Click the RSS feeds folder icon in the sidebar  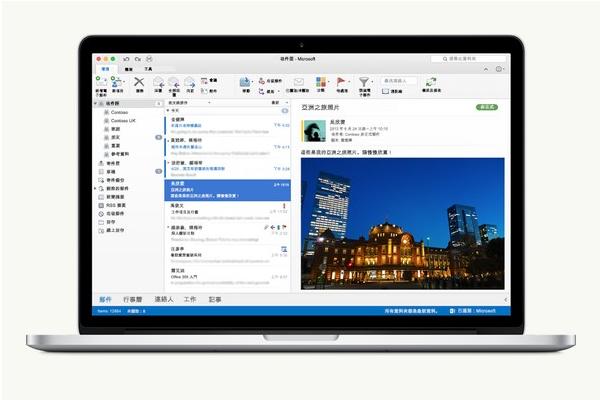(x=101, y=205)
